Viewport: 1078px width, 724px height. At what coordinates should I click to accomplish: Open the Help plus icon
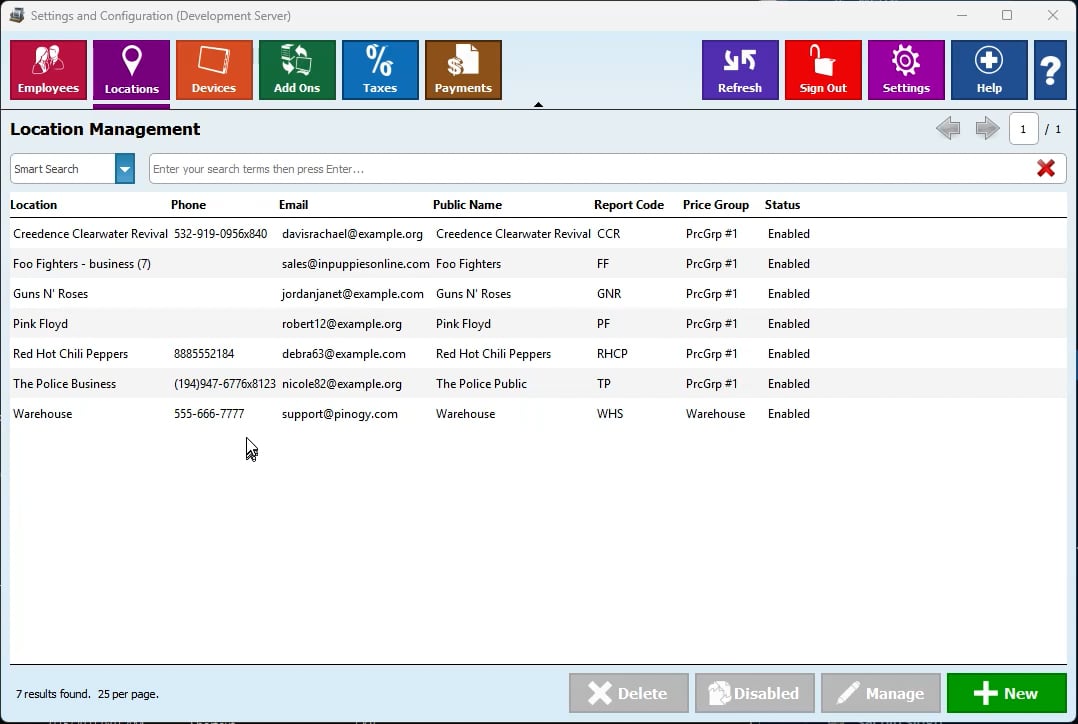(989, 69)
